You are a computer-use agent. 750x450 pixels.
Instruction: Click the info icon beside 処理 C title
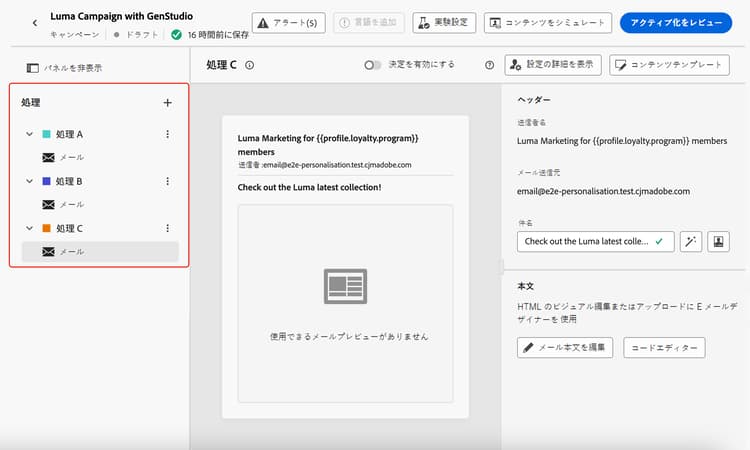pos(250,65)
